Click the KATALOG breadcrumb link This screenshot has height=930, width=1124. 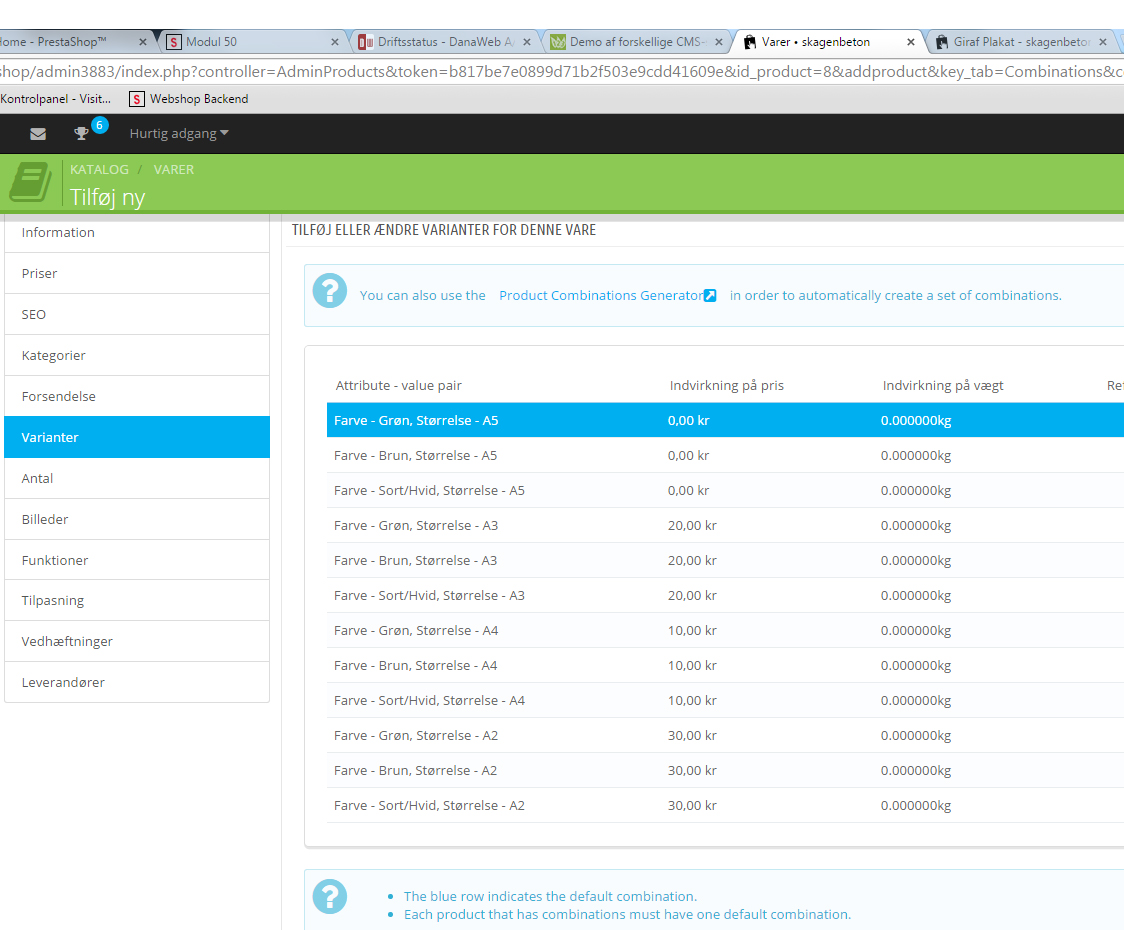click(99, 169)
